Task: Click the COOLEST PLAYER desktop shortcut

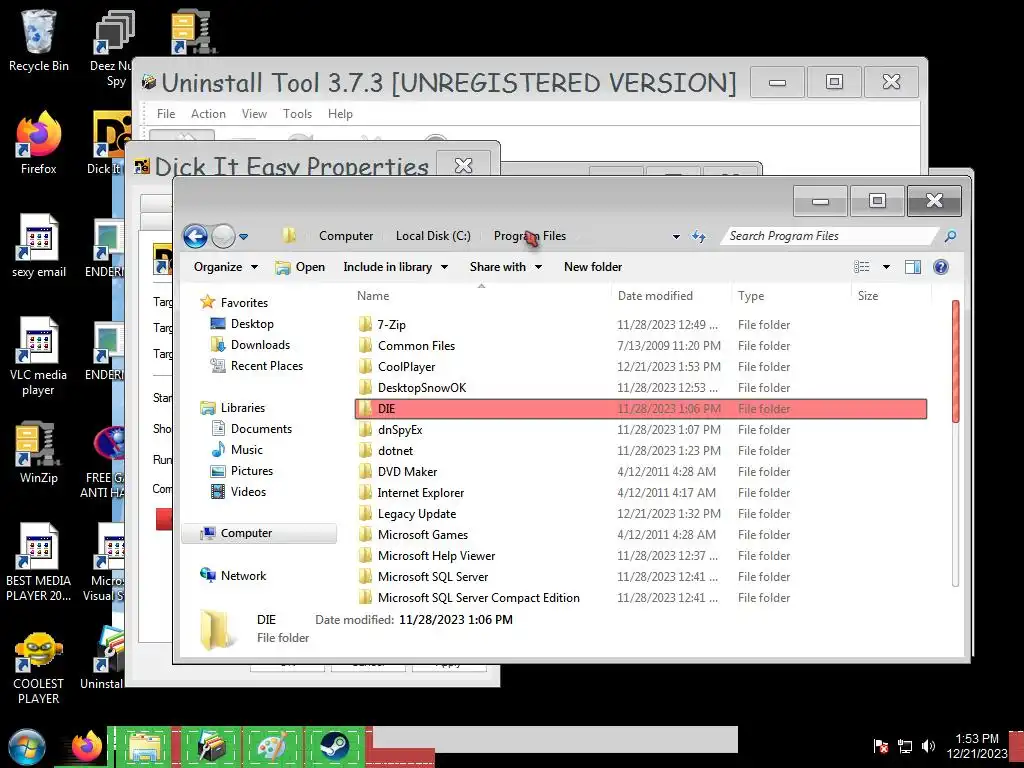Action: [39, 667]
